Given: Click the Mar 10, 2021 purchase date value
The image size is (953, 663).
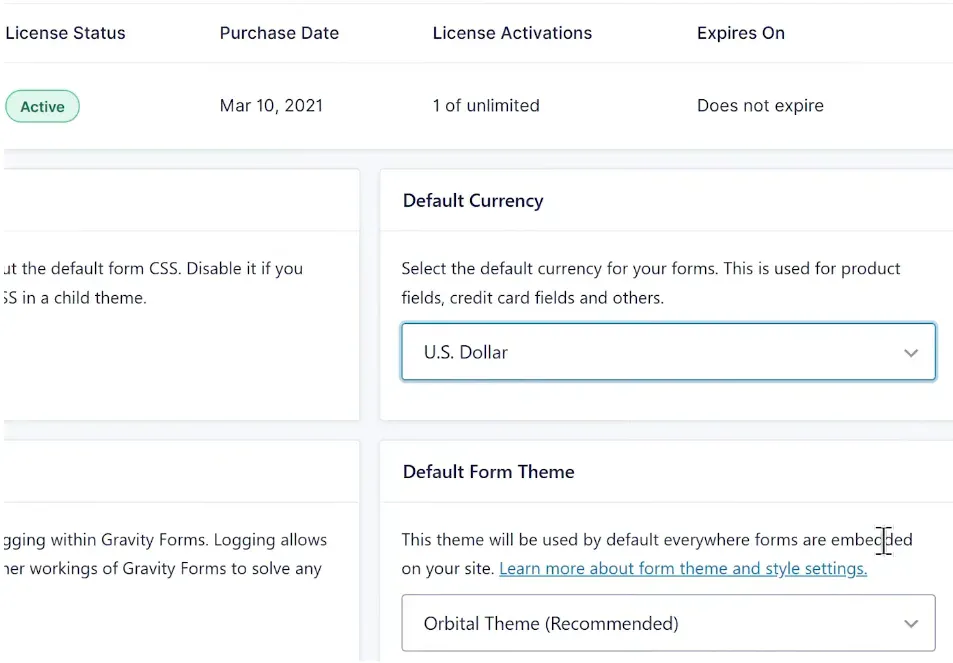Looking at the screenshot, I should pyautogui.click(x=271, y=106).
